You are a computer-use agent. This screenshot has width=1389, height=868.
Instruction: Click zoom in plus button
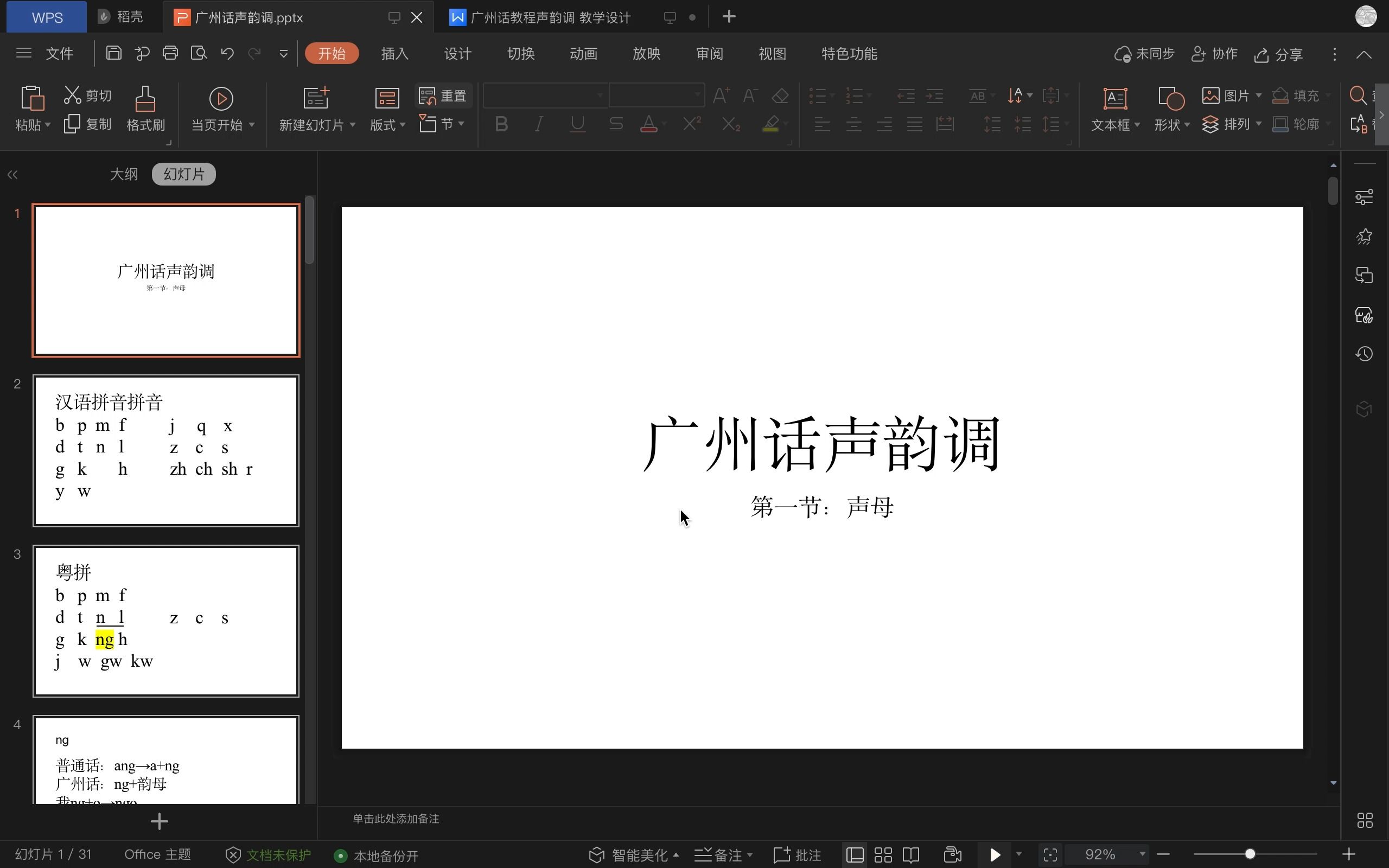pos(1349,855)
